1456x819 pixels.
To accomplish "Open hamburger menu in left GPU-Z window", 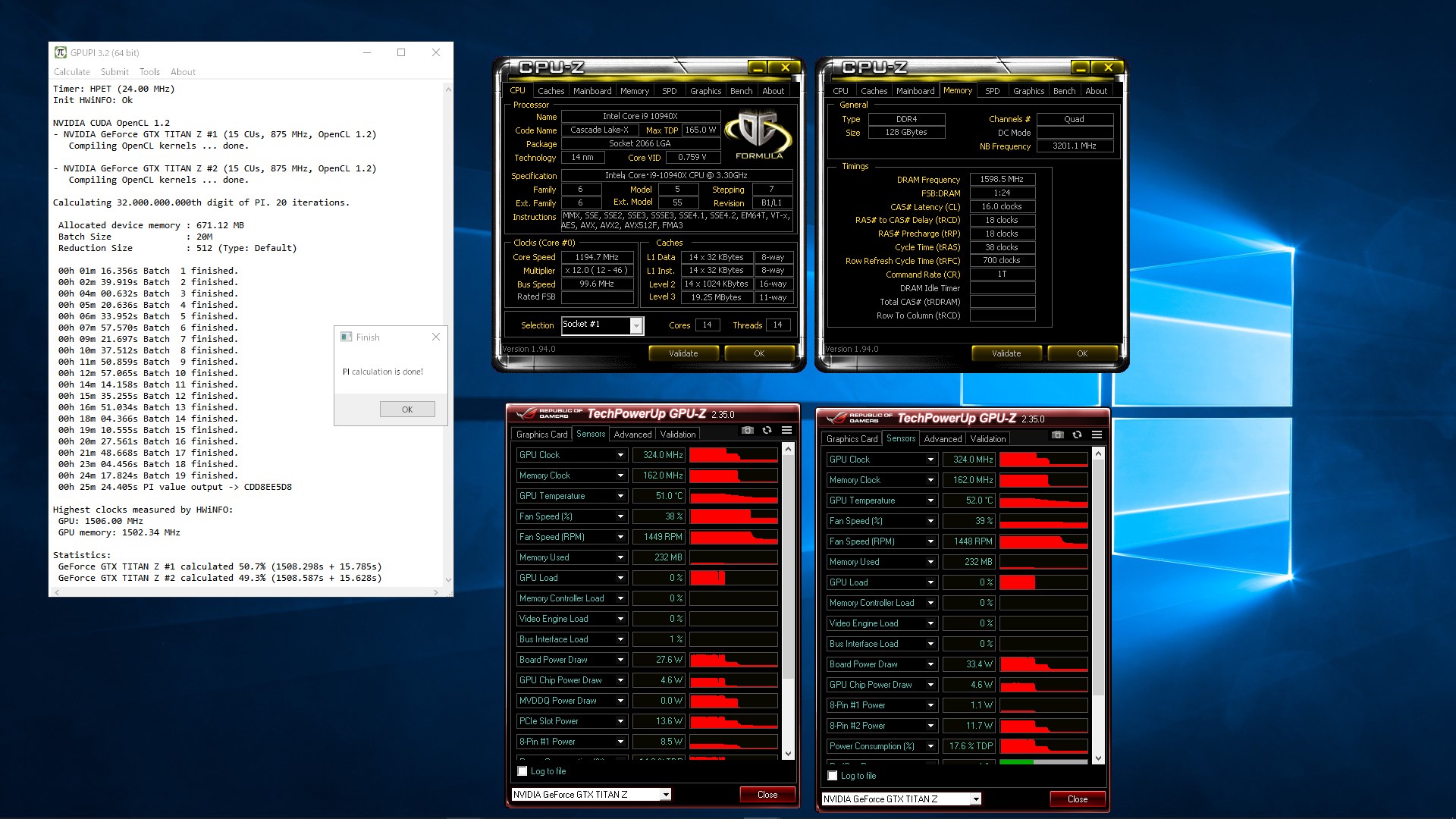I will (x=786, y=431).
